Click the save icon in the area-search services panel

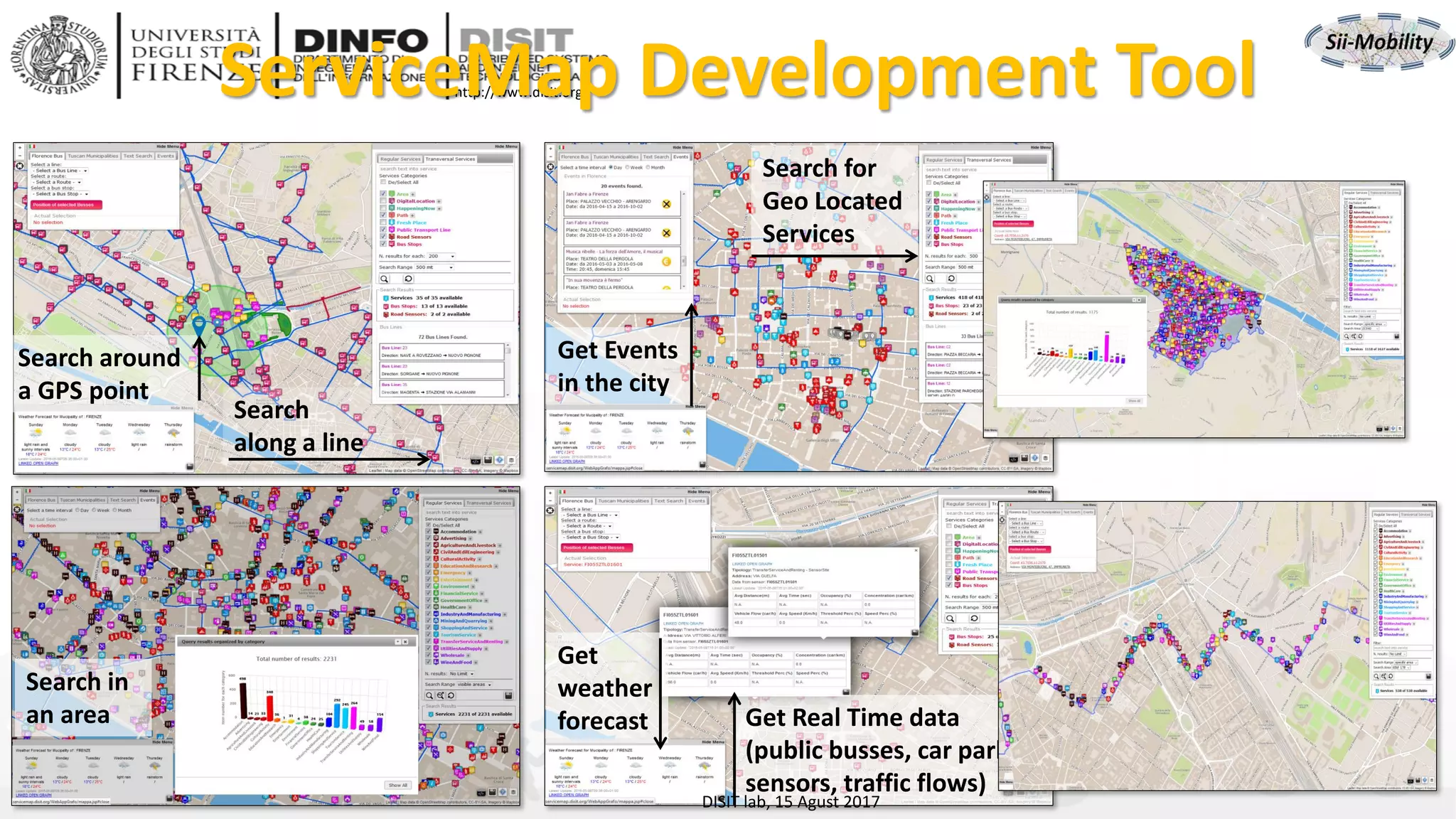click(x=508, y=695)
